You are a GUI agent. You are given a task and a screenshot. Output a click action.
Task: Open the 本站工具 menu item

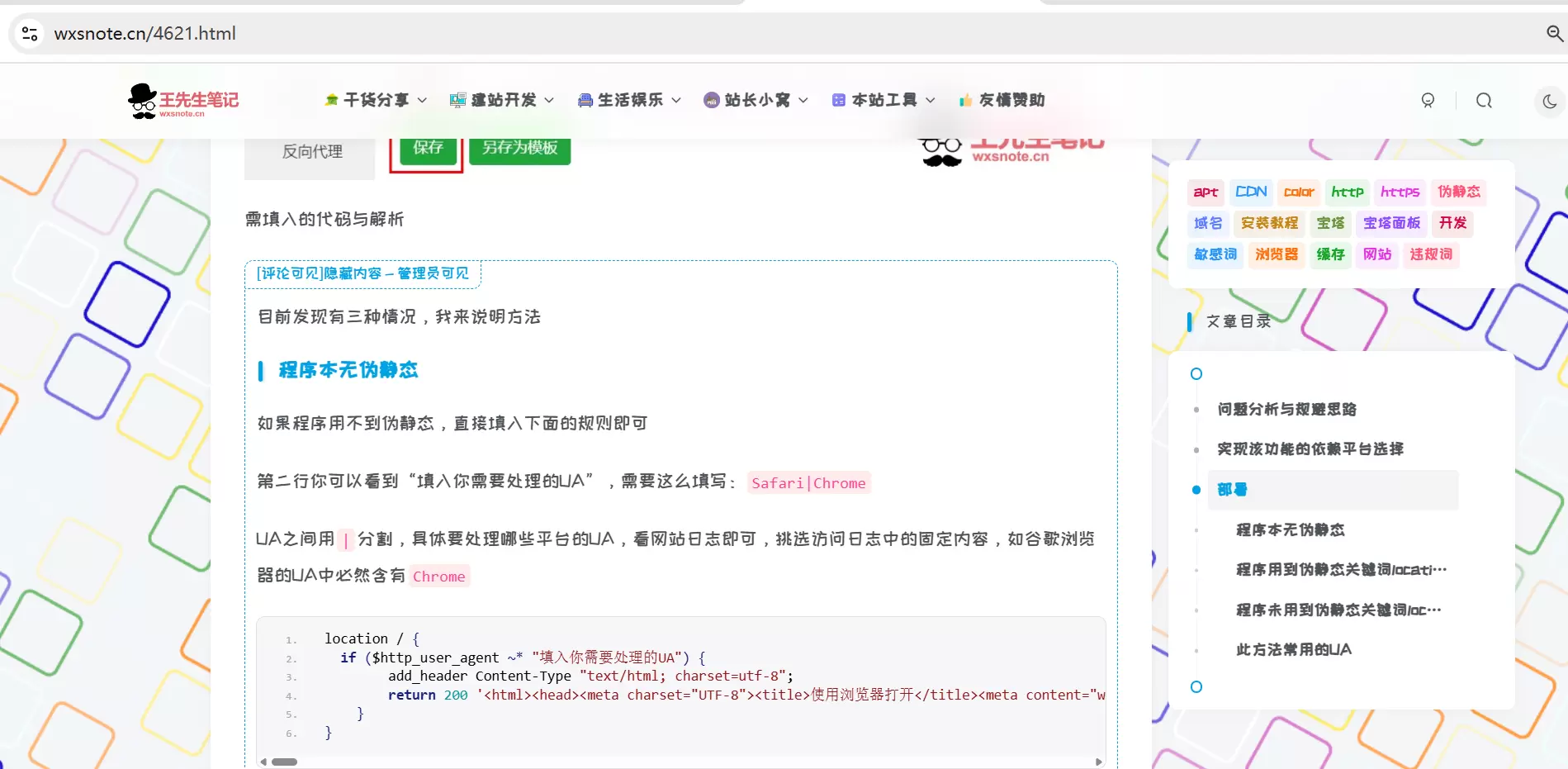[883, 100]
